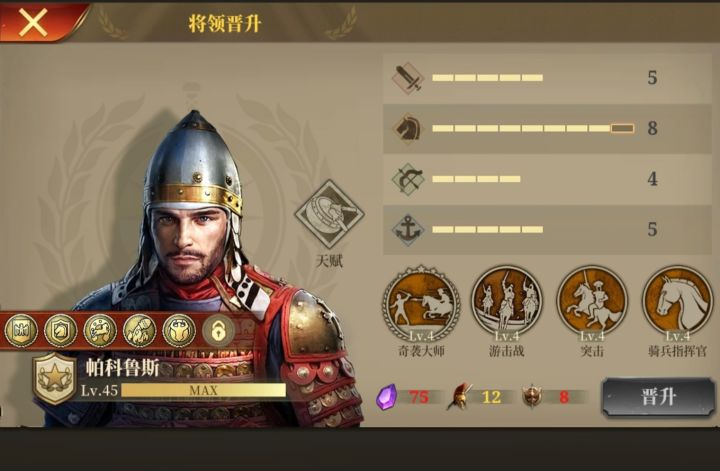Select the first medal in ribbon row
Viewport: 720px width, 471px height.
(21, 330)
